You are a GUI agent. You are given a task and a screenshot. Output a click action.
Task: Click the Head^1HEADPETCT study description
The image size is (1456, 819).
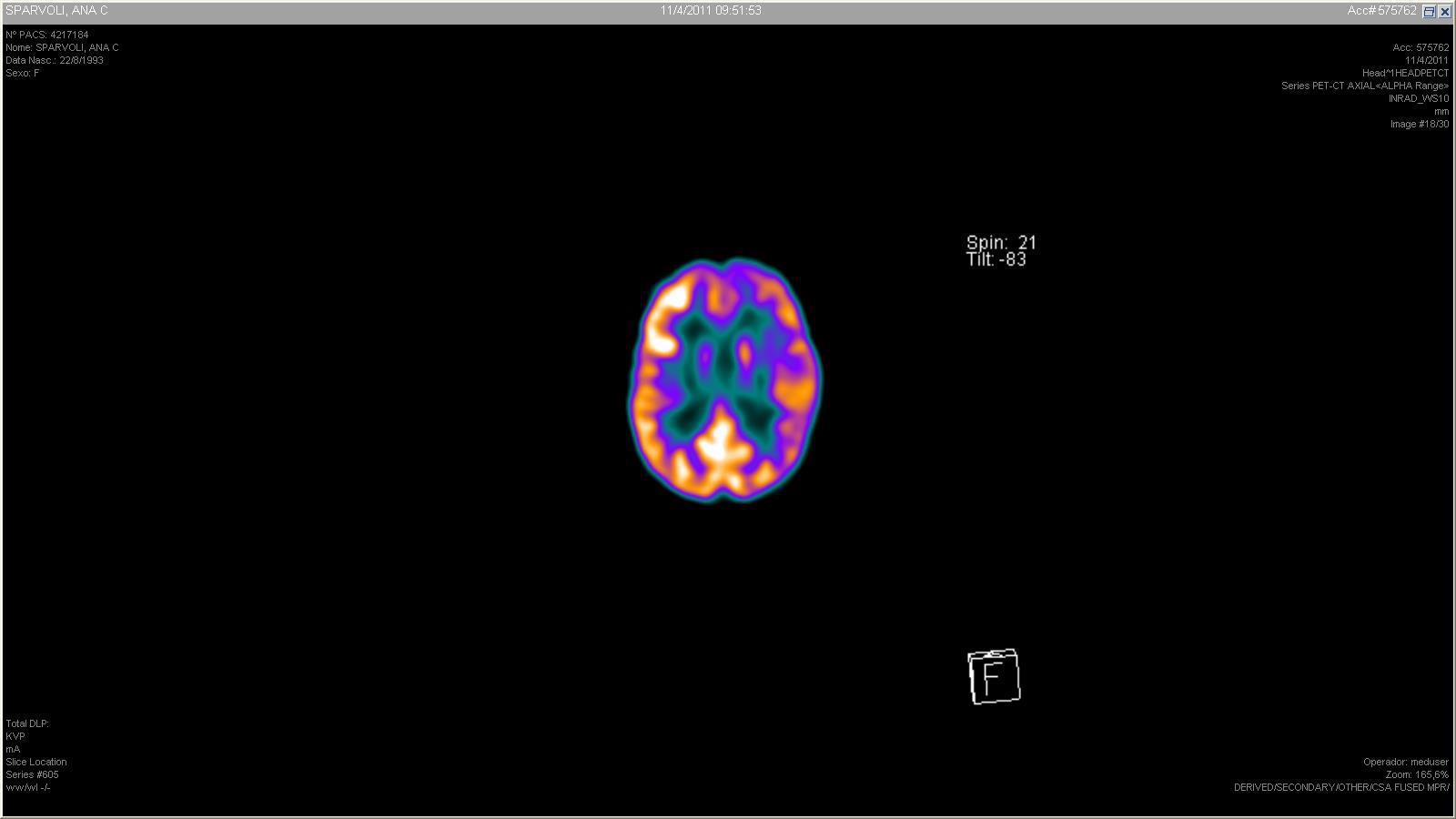click(1404, 73)
